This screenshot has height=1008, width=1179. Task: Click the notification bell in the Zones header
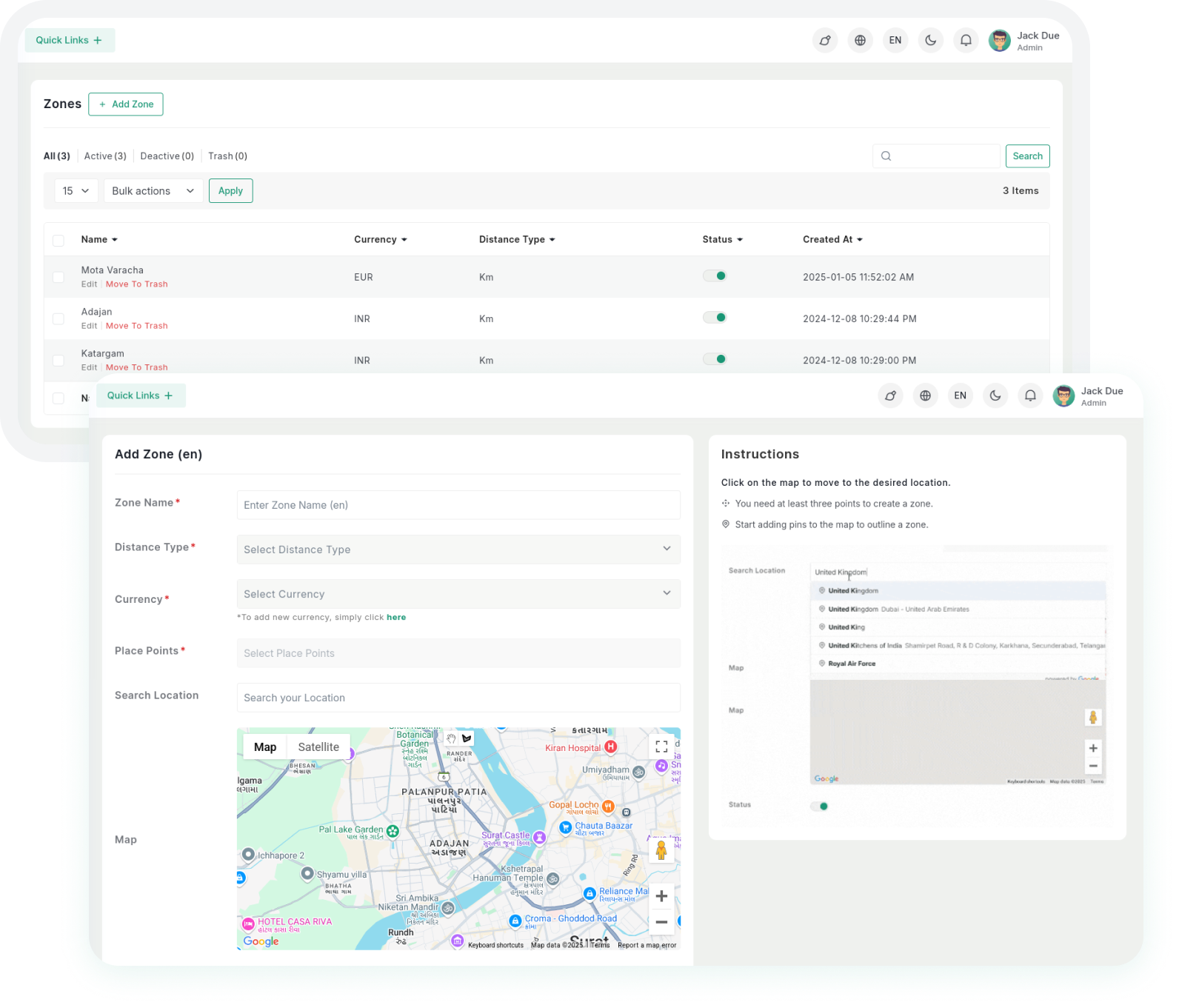[x=966, y=40]
